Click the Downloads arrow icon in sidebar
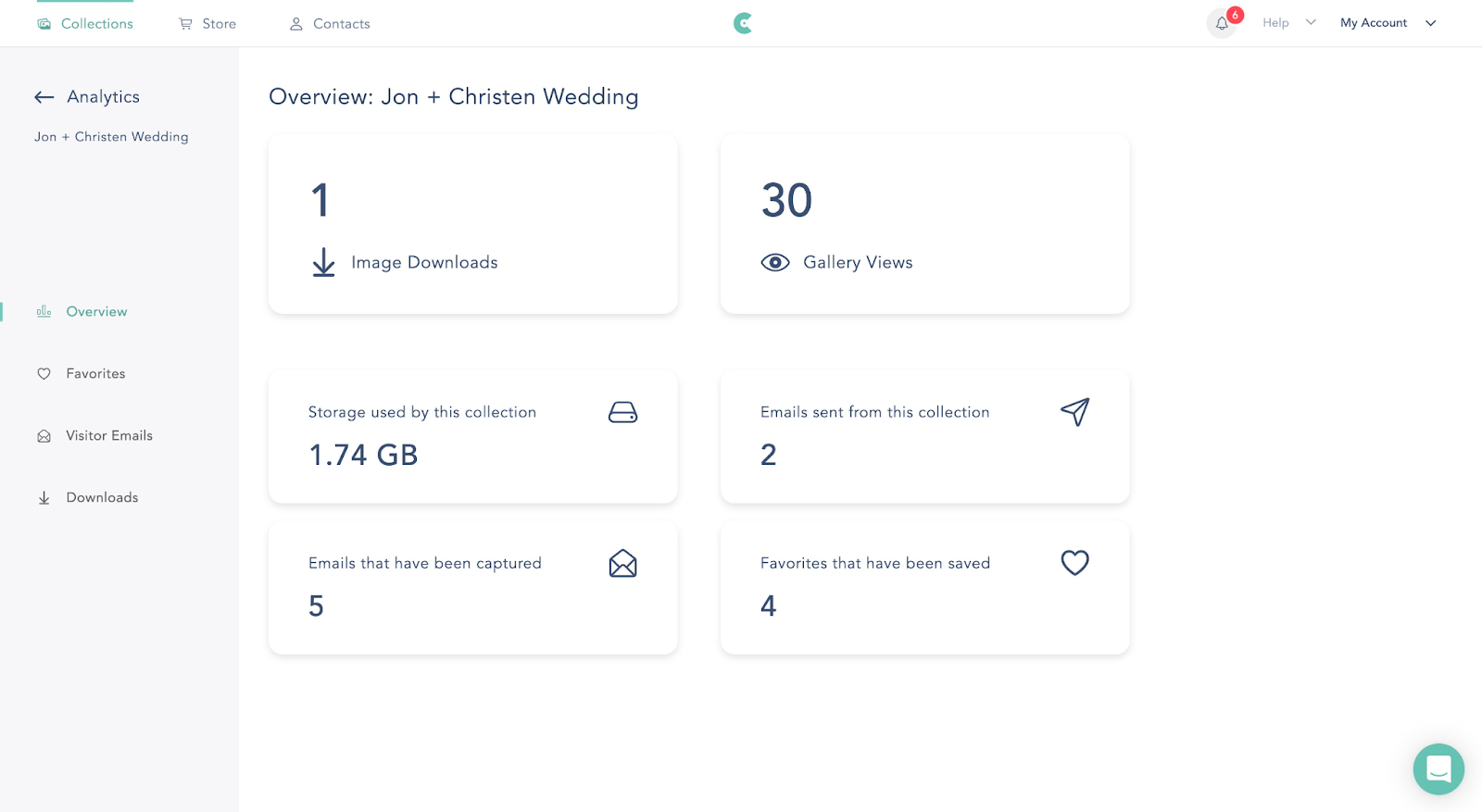This screenshot has height=812, width=1482. tap(44, 498)
